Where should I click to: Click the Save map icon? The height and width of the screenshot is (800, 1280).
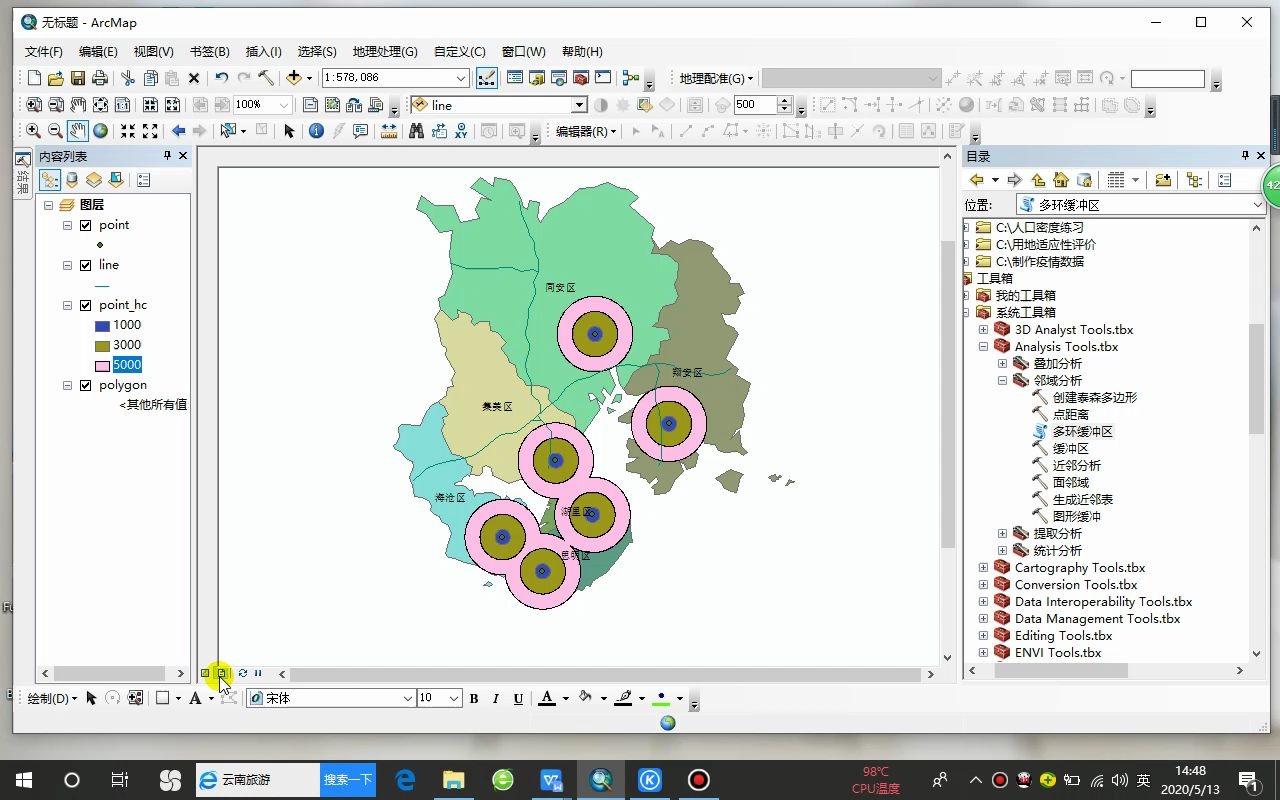(78, 78)
